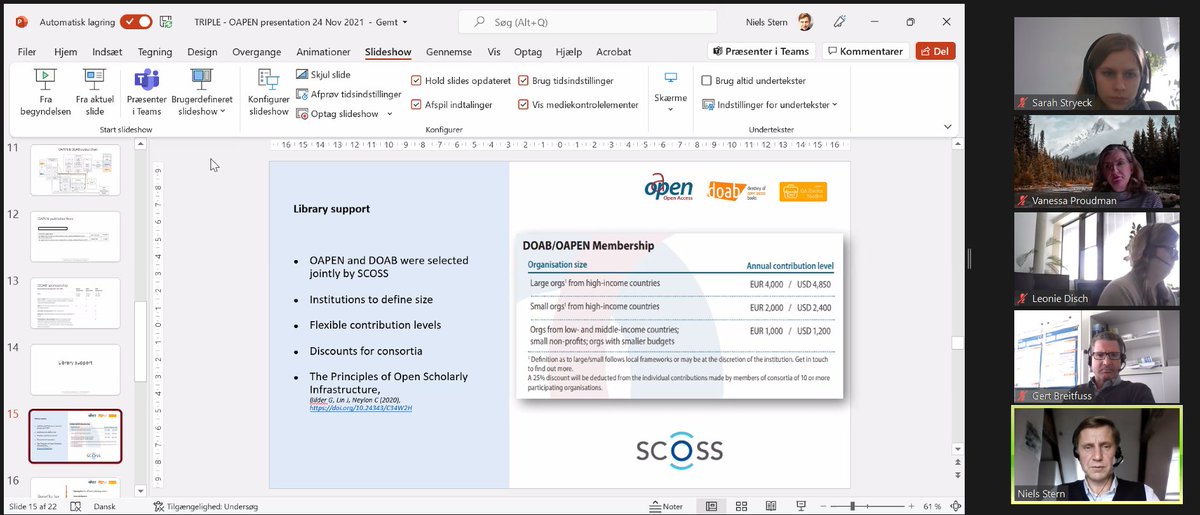Select slide 13 thumbnail
Viewport: 1200px width, 515px height.
click(x=75, y=303)
